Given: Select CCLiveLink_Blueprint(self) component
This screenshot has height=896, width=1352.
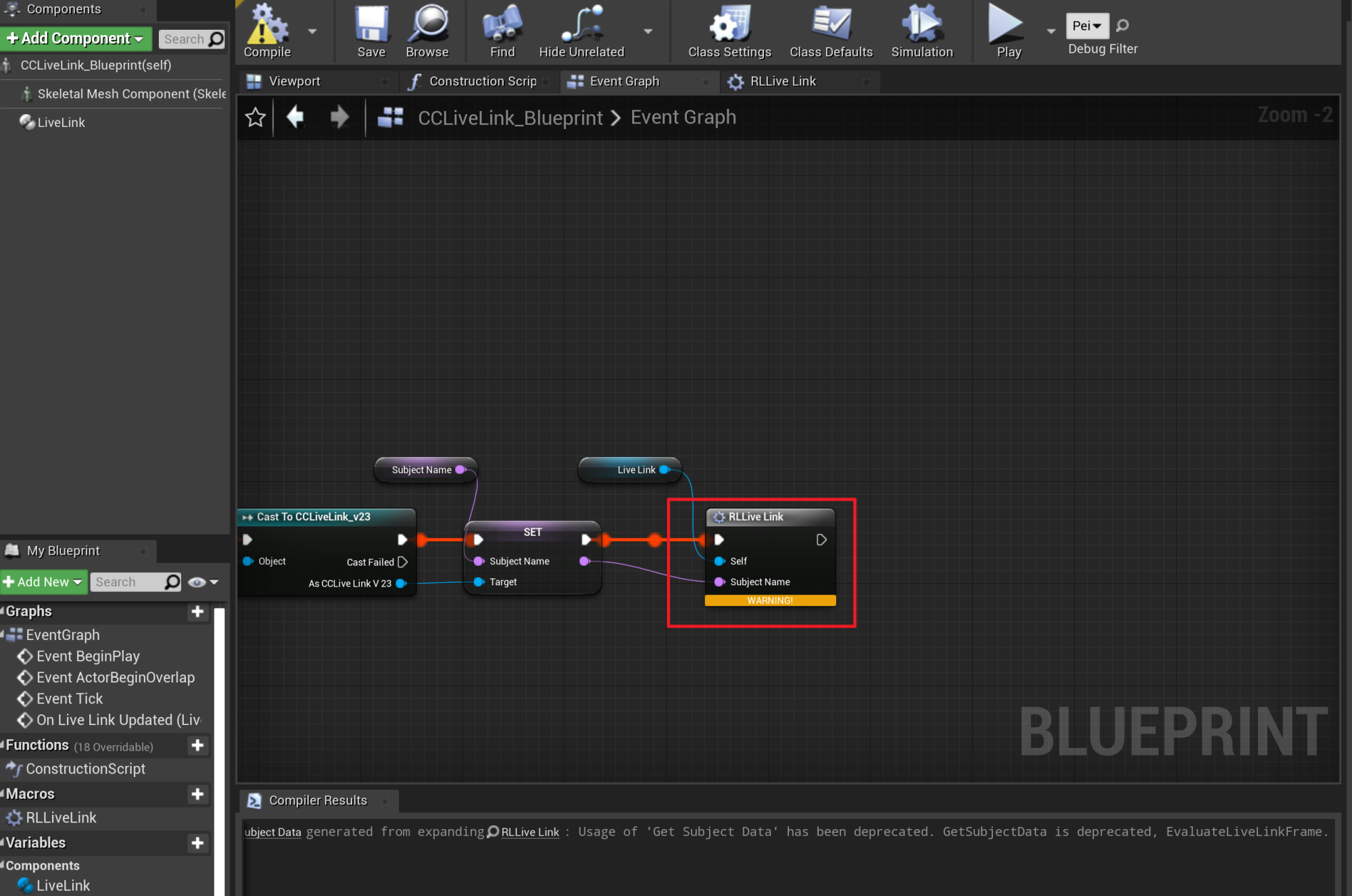Looking at the screenshot, I should [x=96, y=66].
